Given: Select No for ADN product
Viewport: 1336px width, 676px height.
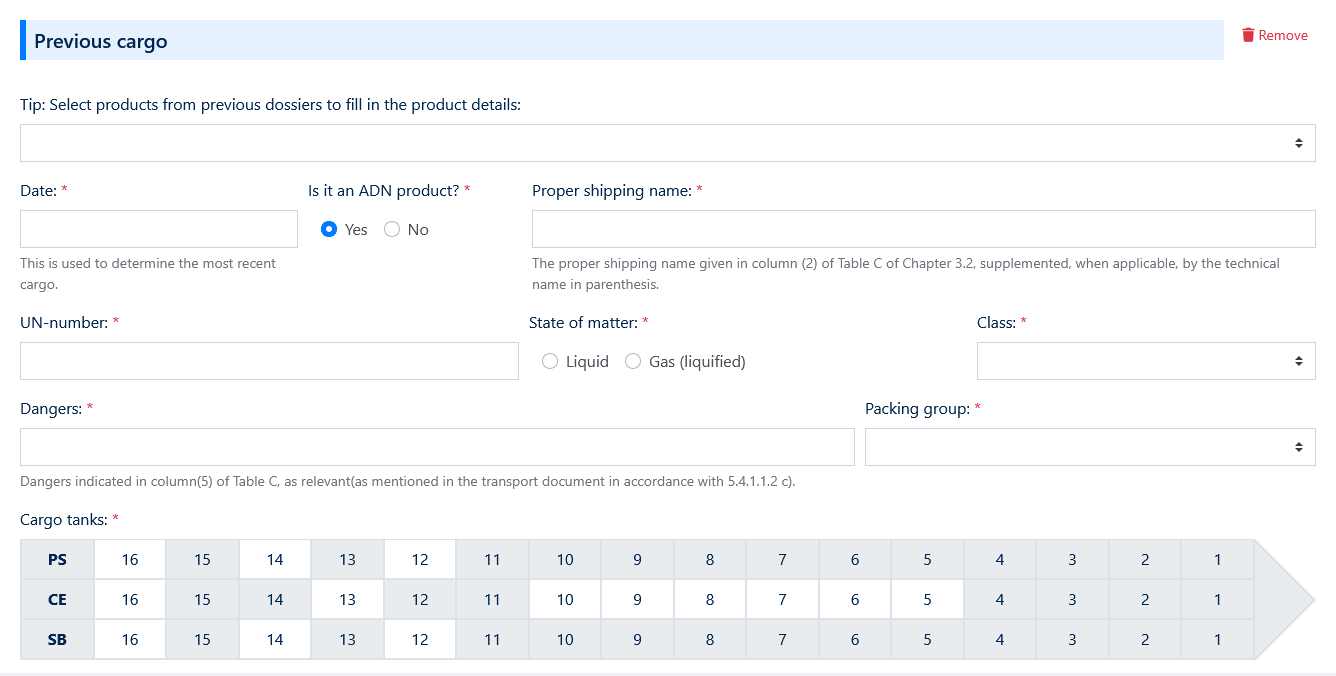Looking at the screenshot, I should pyautogui.click(x=392, y=229).
